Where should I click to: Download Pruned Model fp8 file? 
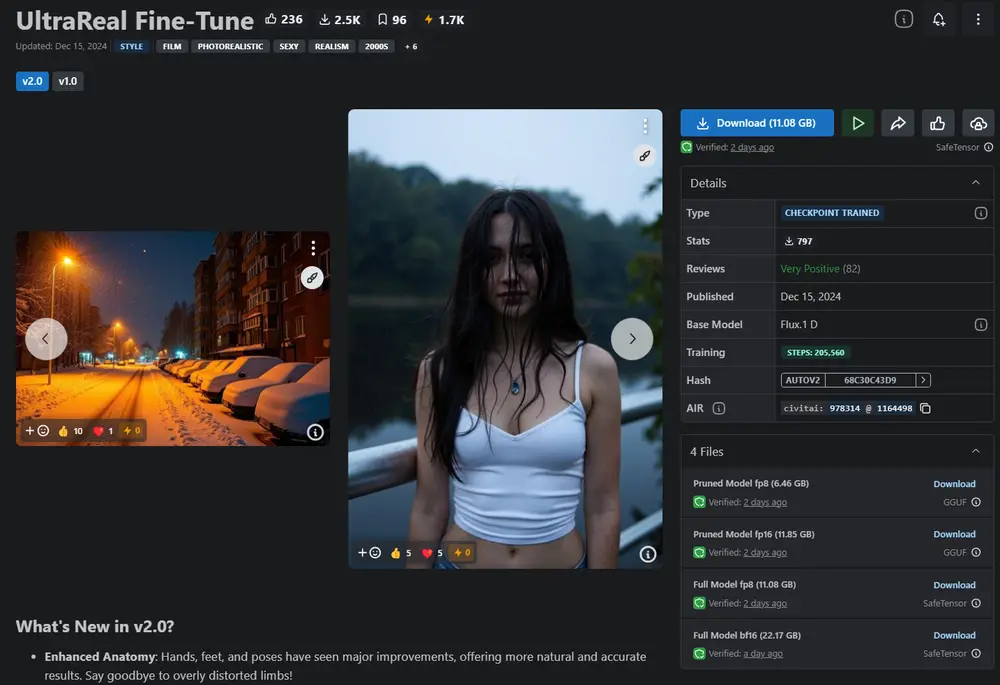pos(954,484)
